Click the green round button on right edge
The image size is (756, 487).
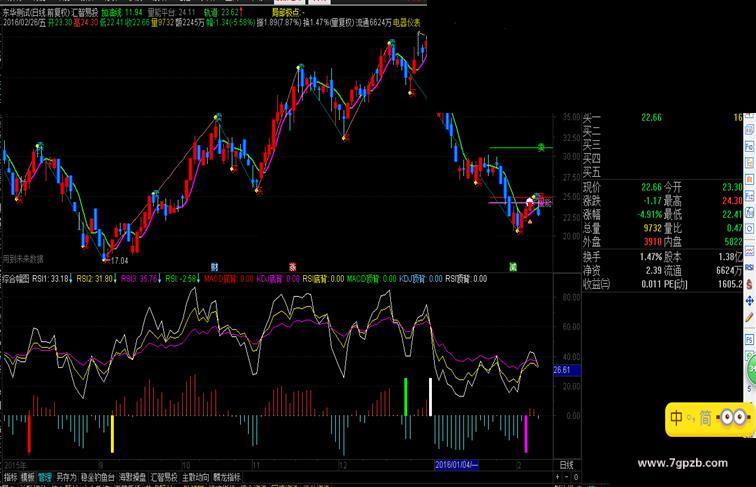coord(752,370)
